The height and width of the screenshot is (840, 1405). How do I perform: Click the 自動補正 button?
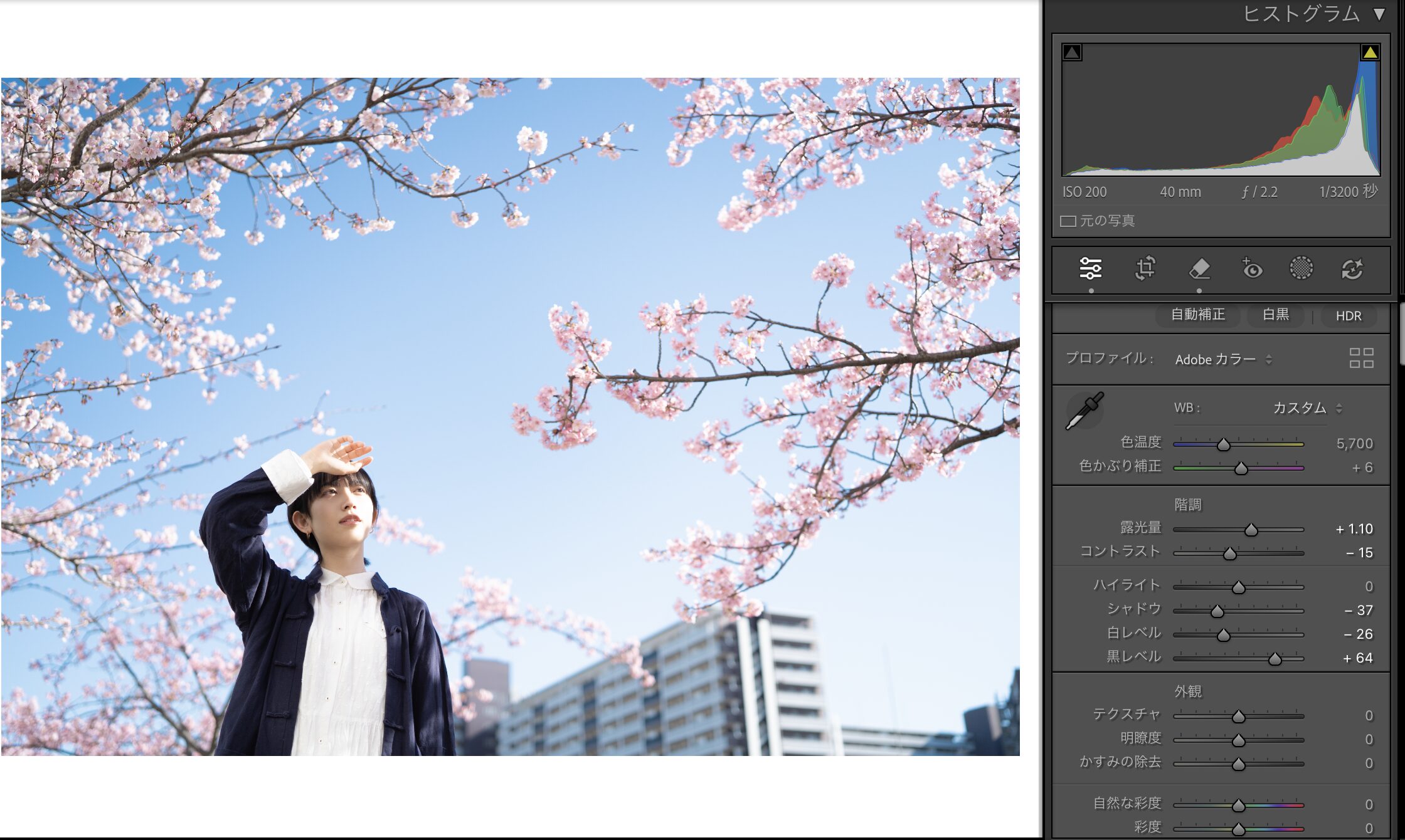[x=1197, y=315]
